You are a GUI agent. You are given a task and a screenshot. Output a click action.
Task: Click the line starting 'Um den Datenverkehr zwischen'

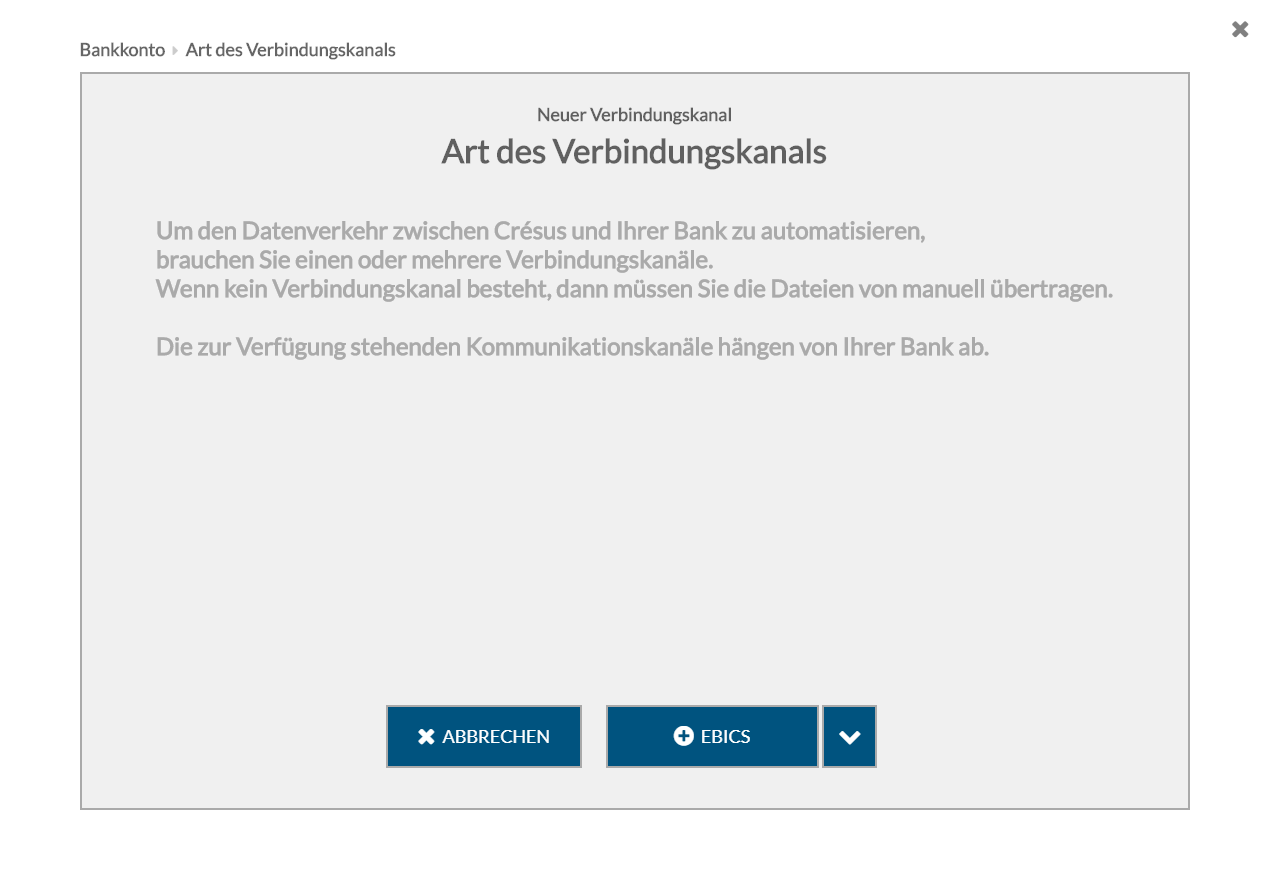(x=541, y=231)
